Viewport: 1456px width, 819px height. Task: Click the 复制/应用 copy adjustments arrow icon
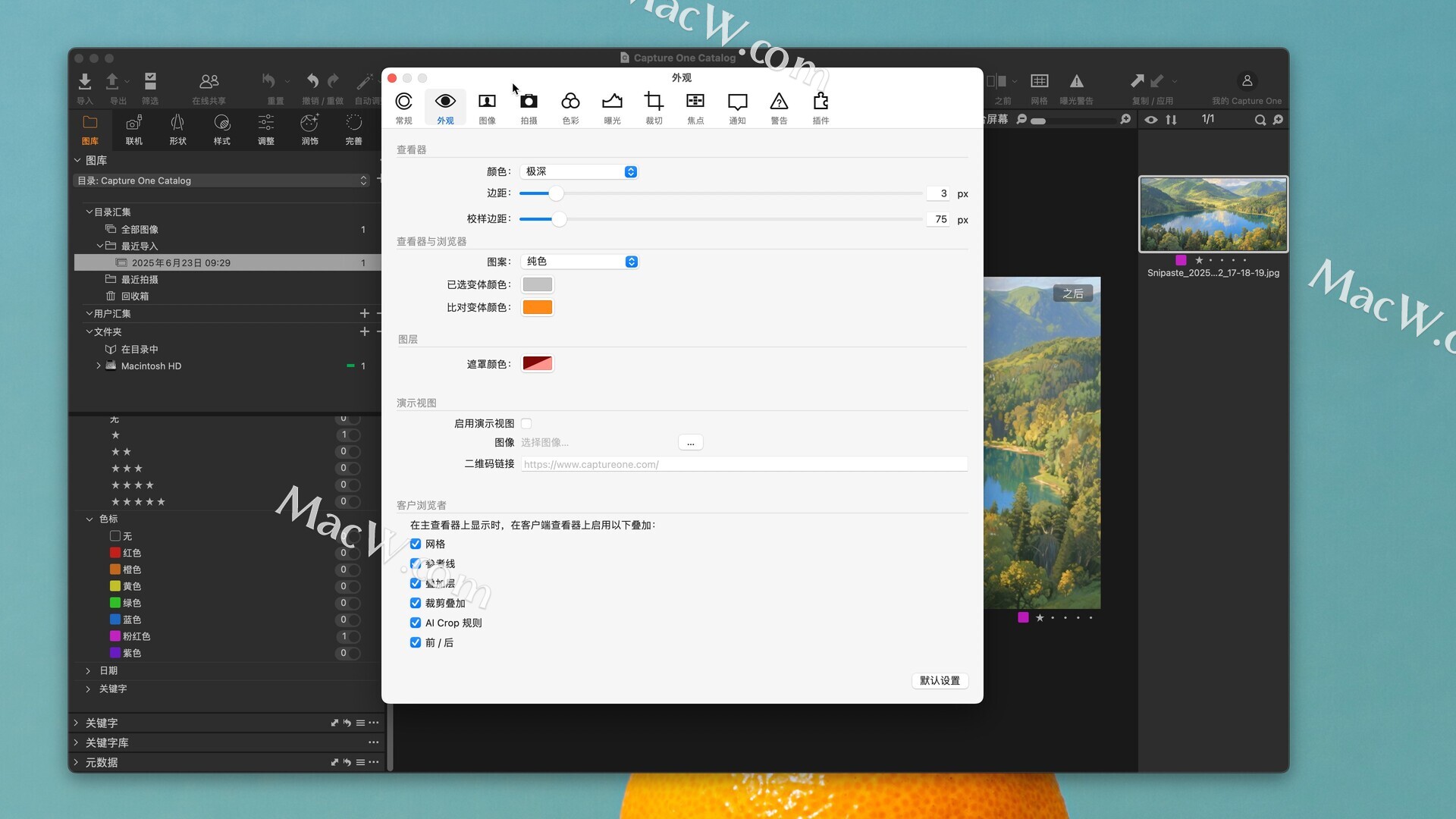tap(1137, 80)
